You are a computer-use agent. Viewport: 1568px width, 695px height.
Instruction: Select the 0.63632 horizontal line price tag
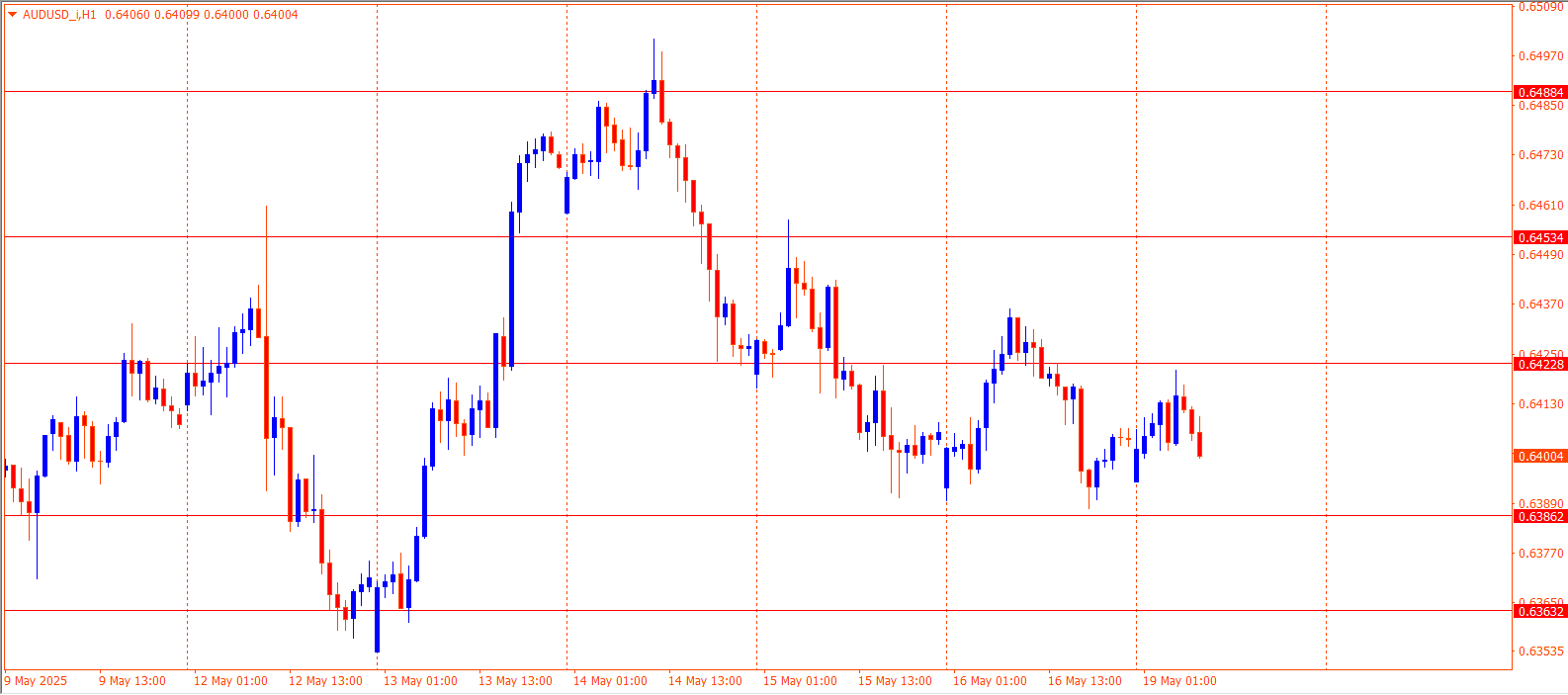1540,611
